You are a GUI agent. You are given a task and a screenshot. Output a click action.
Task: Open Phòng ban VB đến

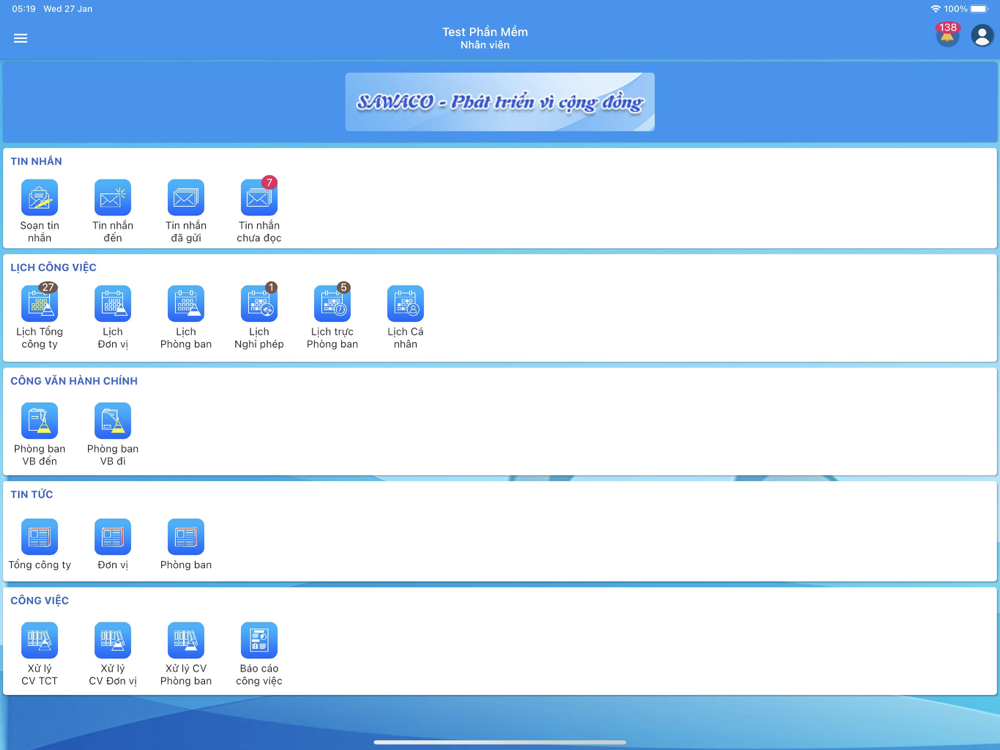[x=40, y=421]
